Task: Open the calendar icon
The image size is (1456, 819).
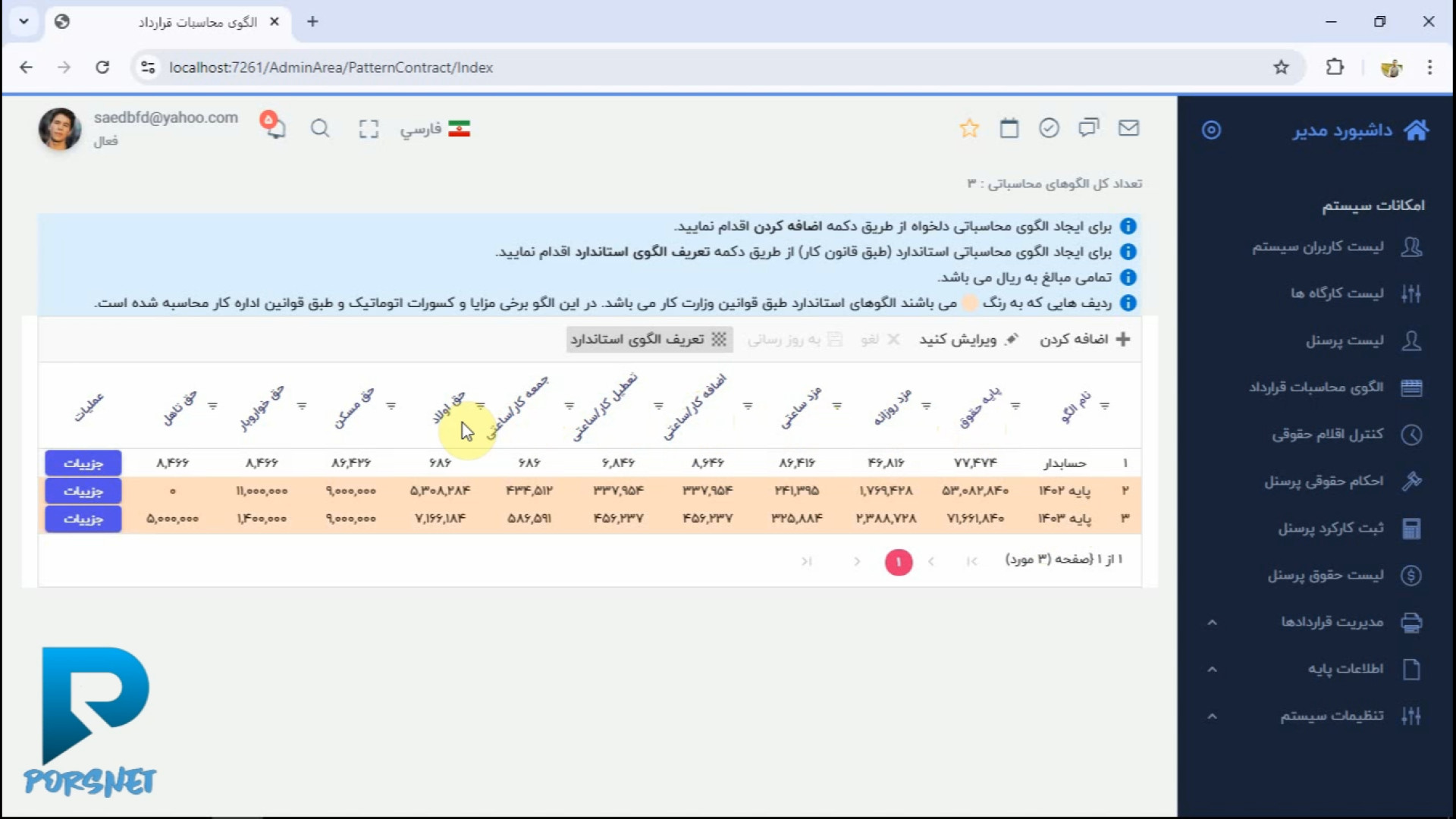Action: coord(1009,128)
